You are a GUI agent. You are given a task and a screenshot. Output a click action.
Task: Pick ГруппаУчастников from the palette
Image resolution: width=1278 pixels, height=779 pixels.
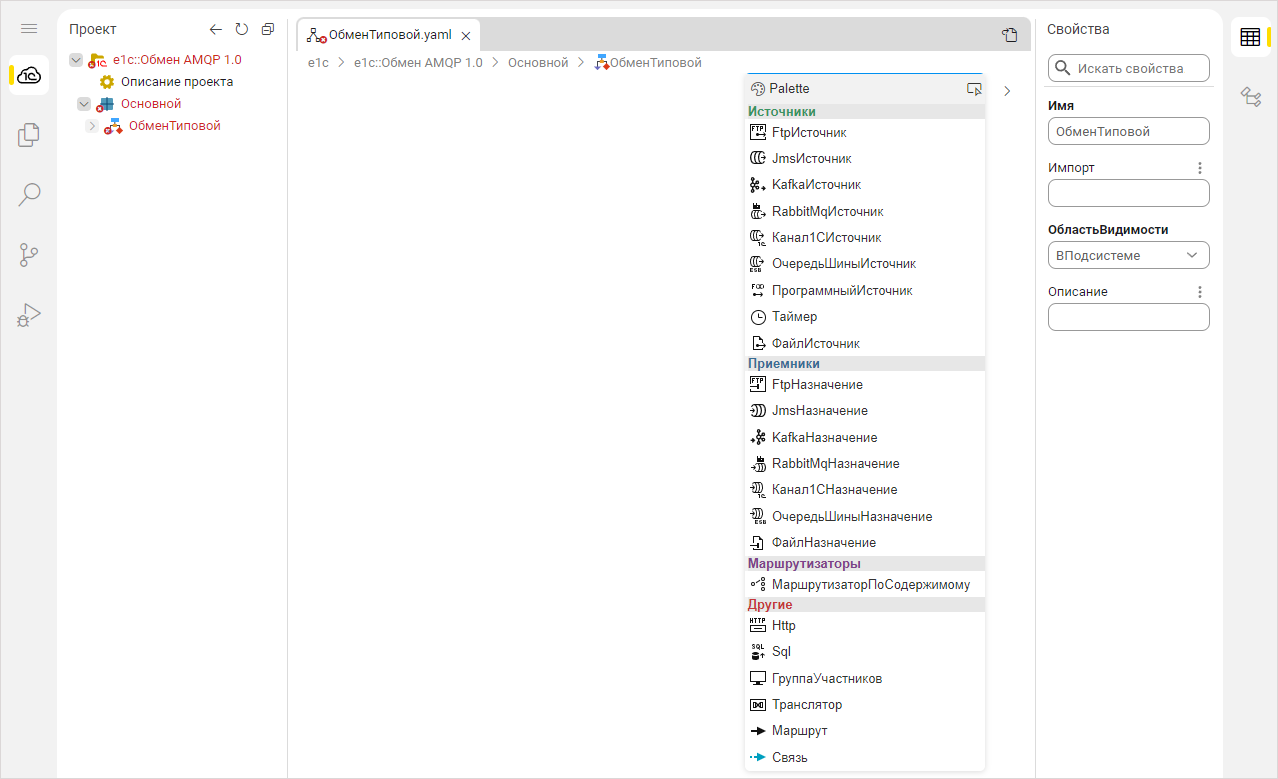(865, 678)
